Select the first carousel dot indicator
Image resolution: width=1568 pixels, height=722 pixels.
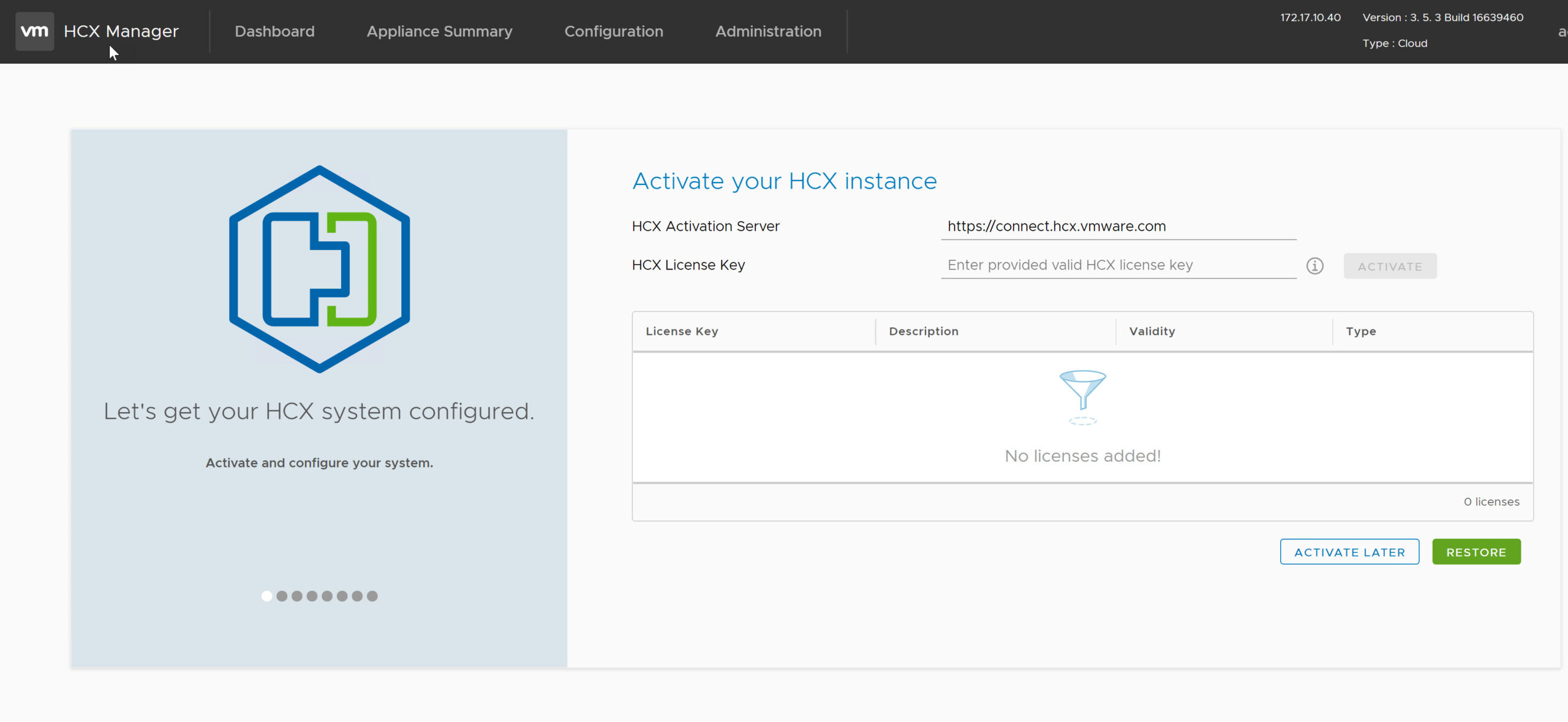tap(266, 596)
